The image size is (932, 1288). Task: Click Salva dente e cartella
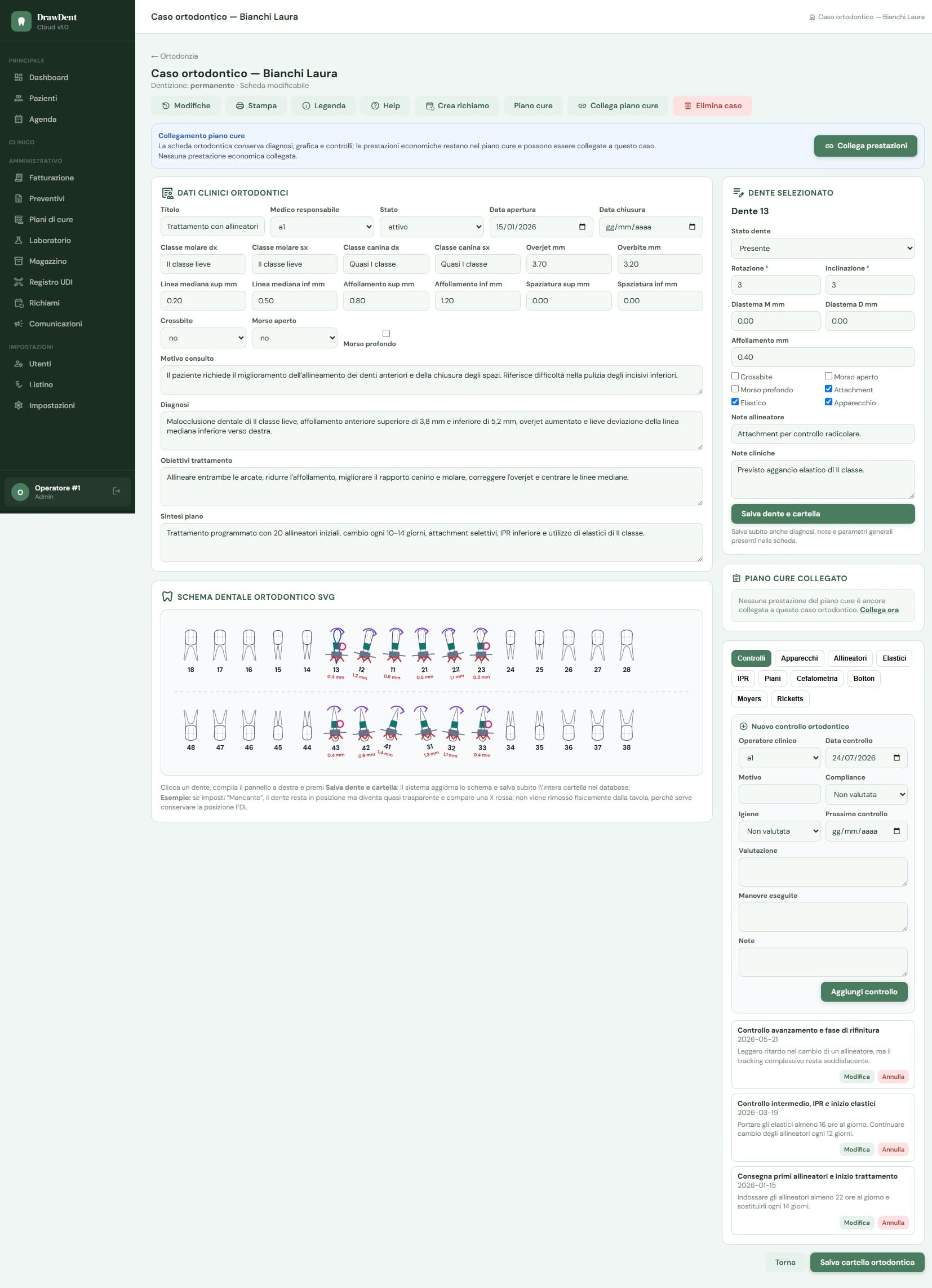click(823, 514)
